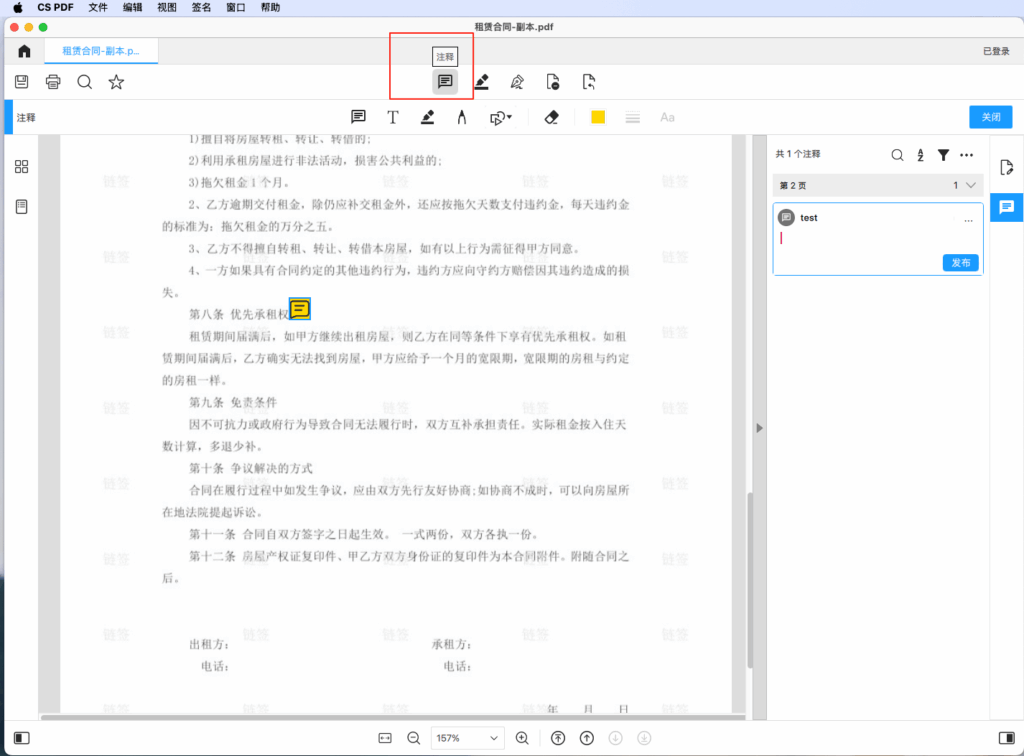1024x756 pixels.
Task: Open the 157% zoom dropdown
Action: 467,738
